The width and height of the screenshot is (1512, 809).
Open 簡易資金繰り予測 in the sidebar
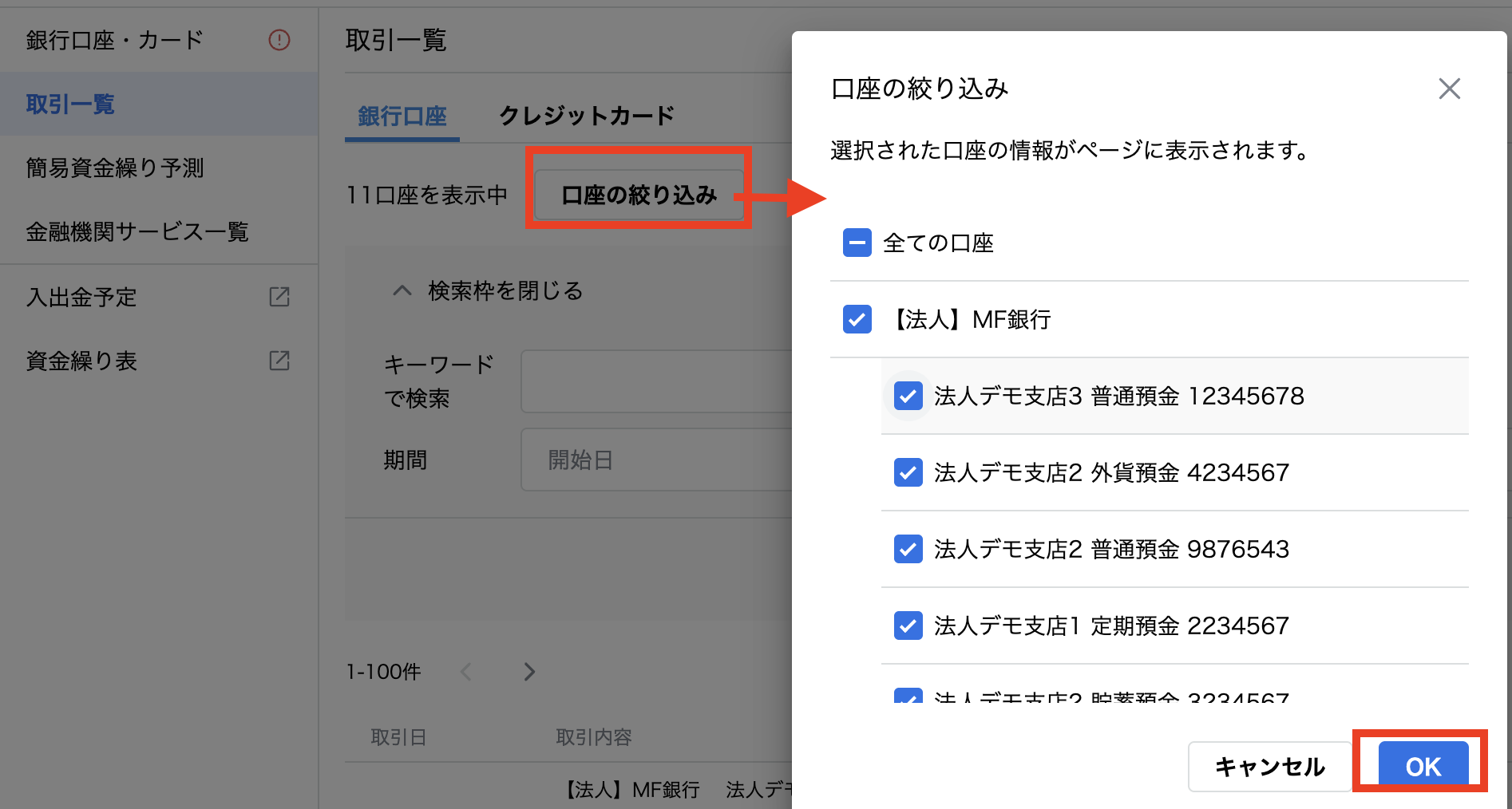[159, 168]
